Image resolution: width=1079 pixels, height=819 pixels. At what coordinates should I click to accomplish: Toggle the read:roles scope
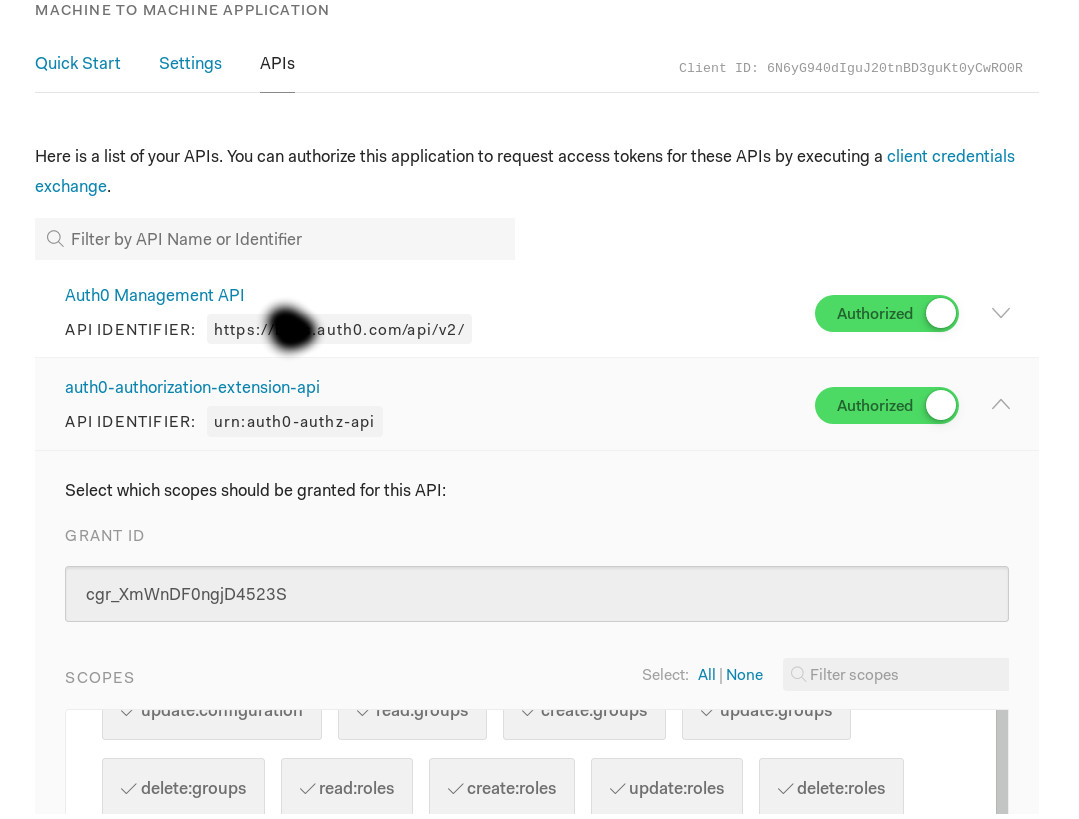point(347,788)
